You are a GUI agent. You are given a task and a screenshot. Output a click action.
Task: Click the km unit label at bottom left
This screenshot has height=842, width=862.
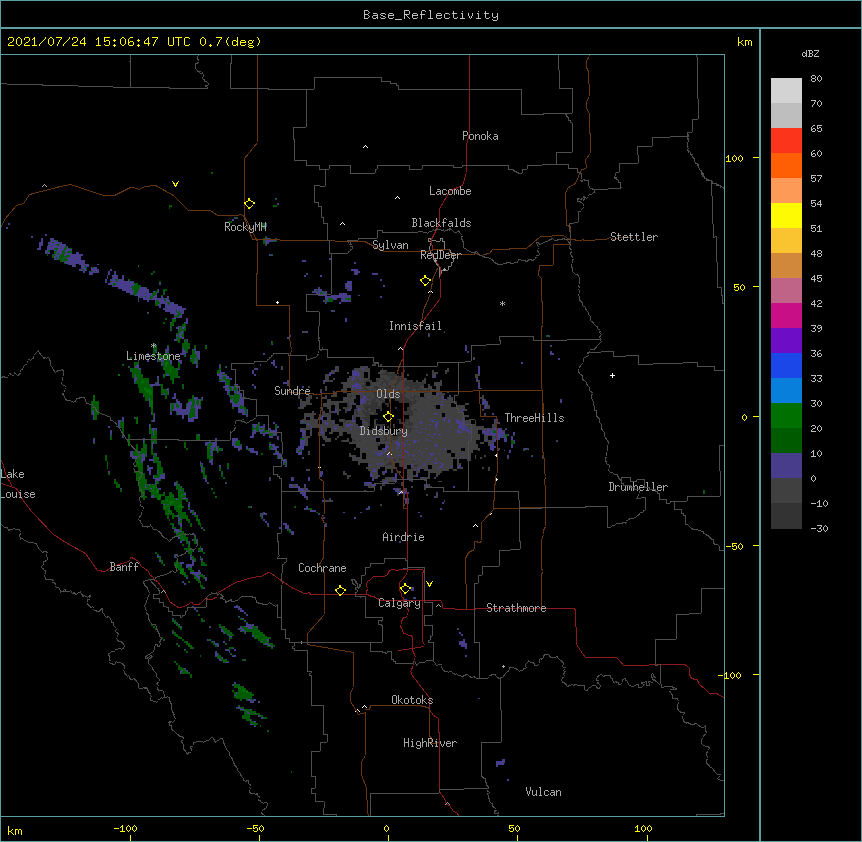pyautogui.click(x=15, y=831)
